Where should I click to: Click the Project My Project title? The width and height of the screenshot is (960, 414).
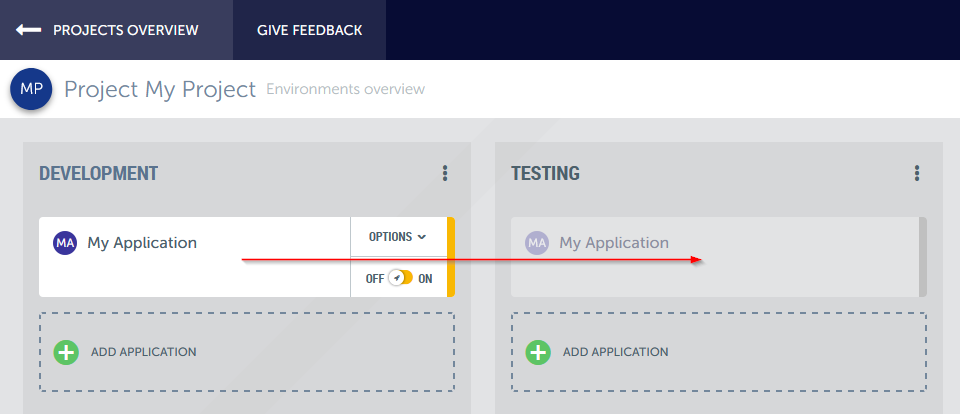point(160,89)
